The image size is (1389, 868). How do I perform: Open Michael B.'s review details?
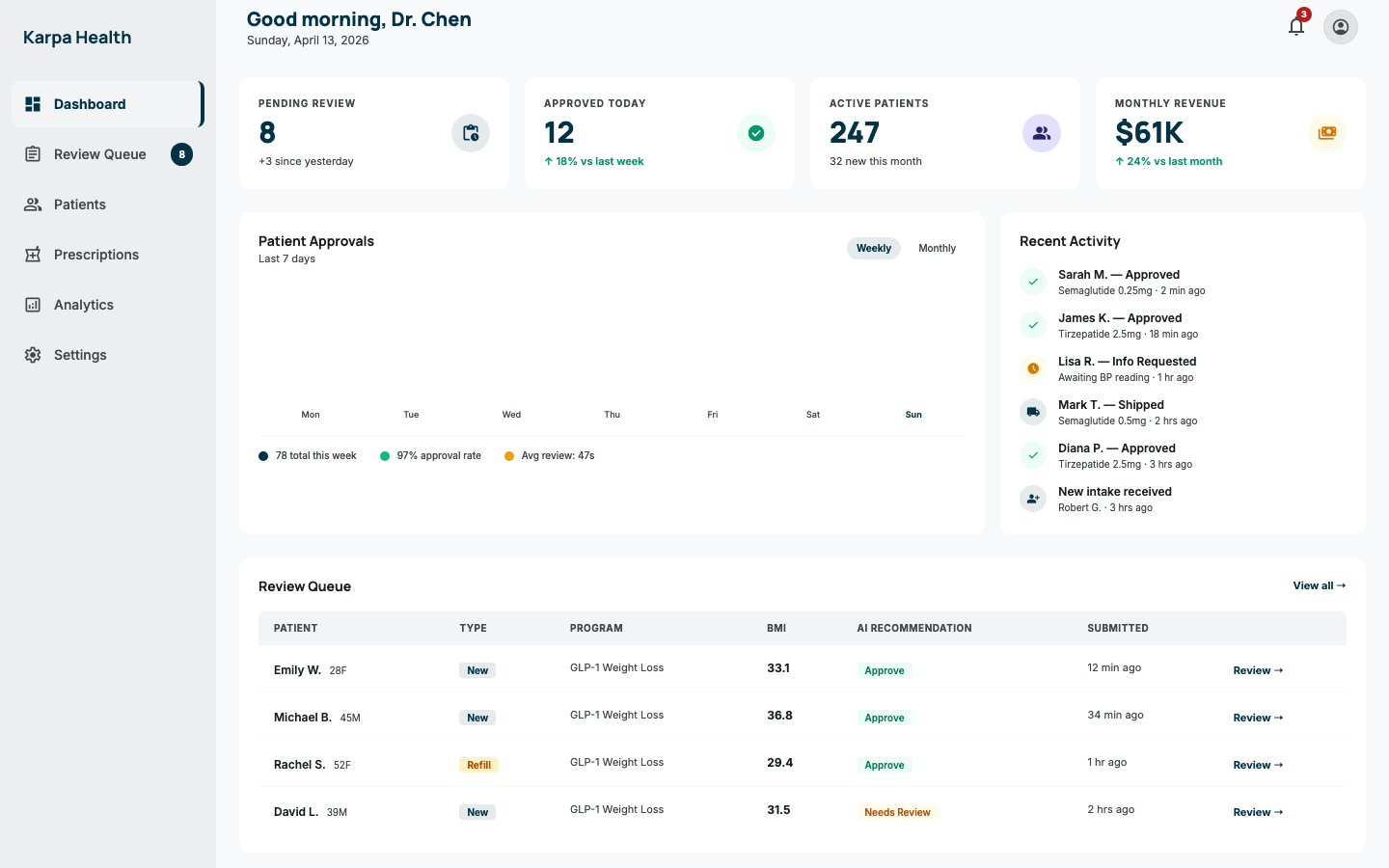[1256, 717]
